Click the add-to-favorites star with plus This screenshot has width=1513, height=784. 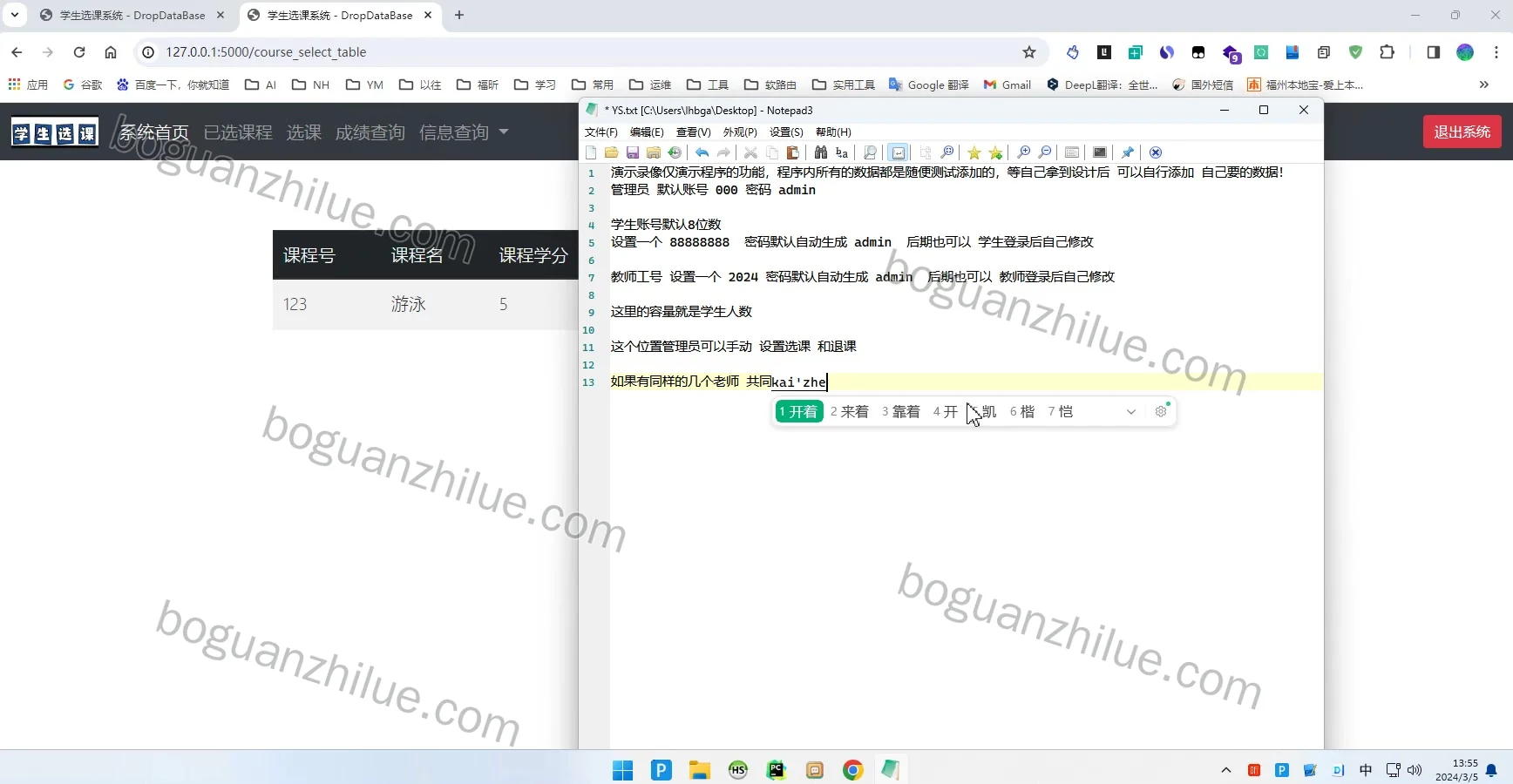point(995,152)
